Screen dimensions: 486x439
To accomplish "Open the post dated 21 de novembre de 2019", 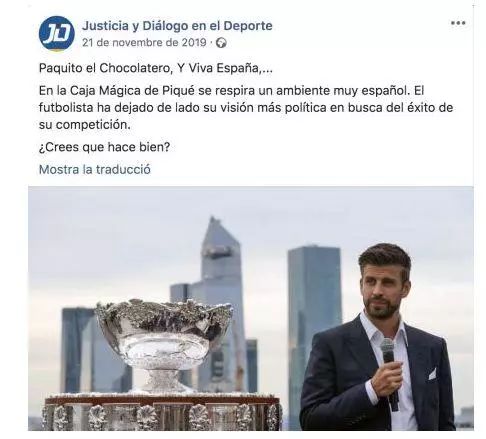I will (144, 43).
